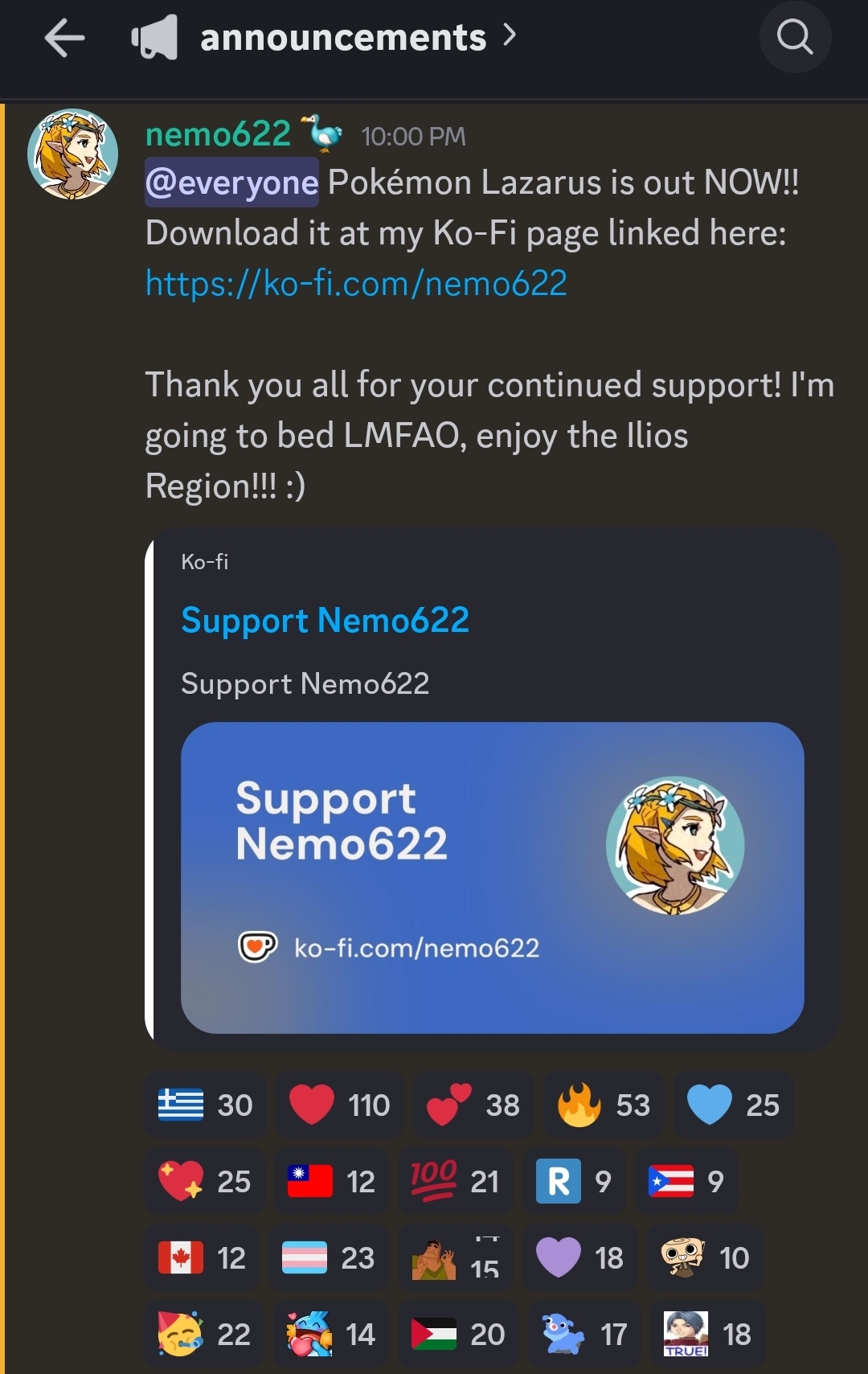Screen dimensions: 868x1374
Task: Open the Support Nemo622 embed title link
Action: click(325, 620)
